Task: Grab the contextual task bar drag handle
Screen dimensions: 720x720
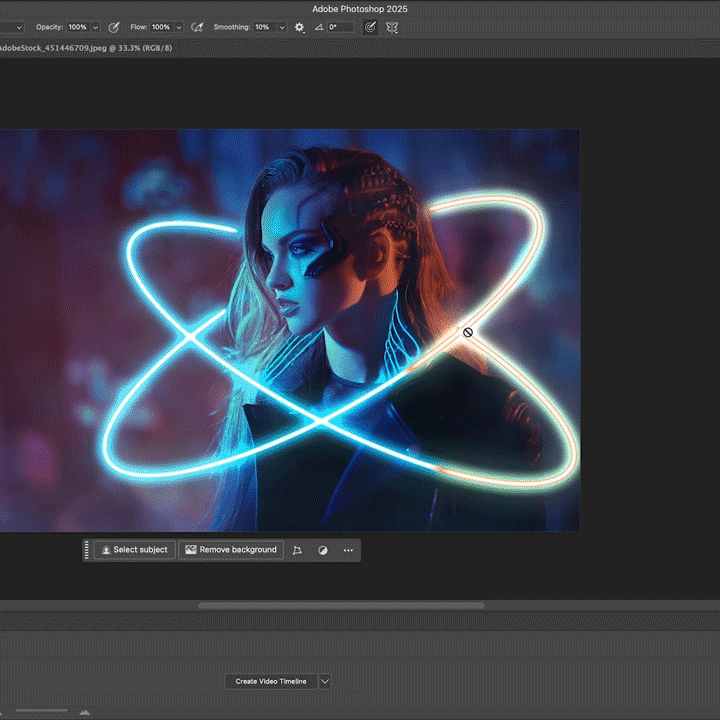Action: (x=87, y=550)
